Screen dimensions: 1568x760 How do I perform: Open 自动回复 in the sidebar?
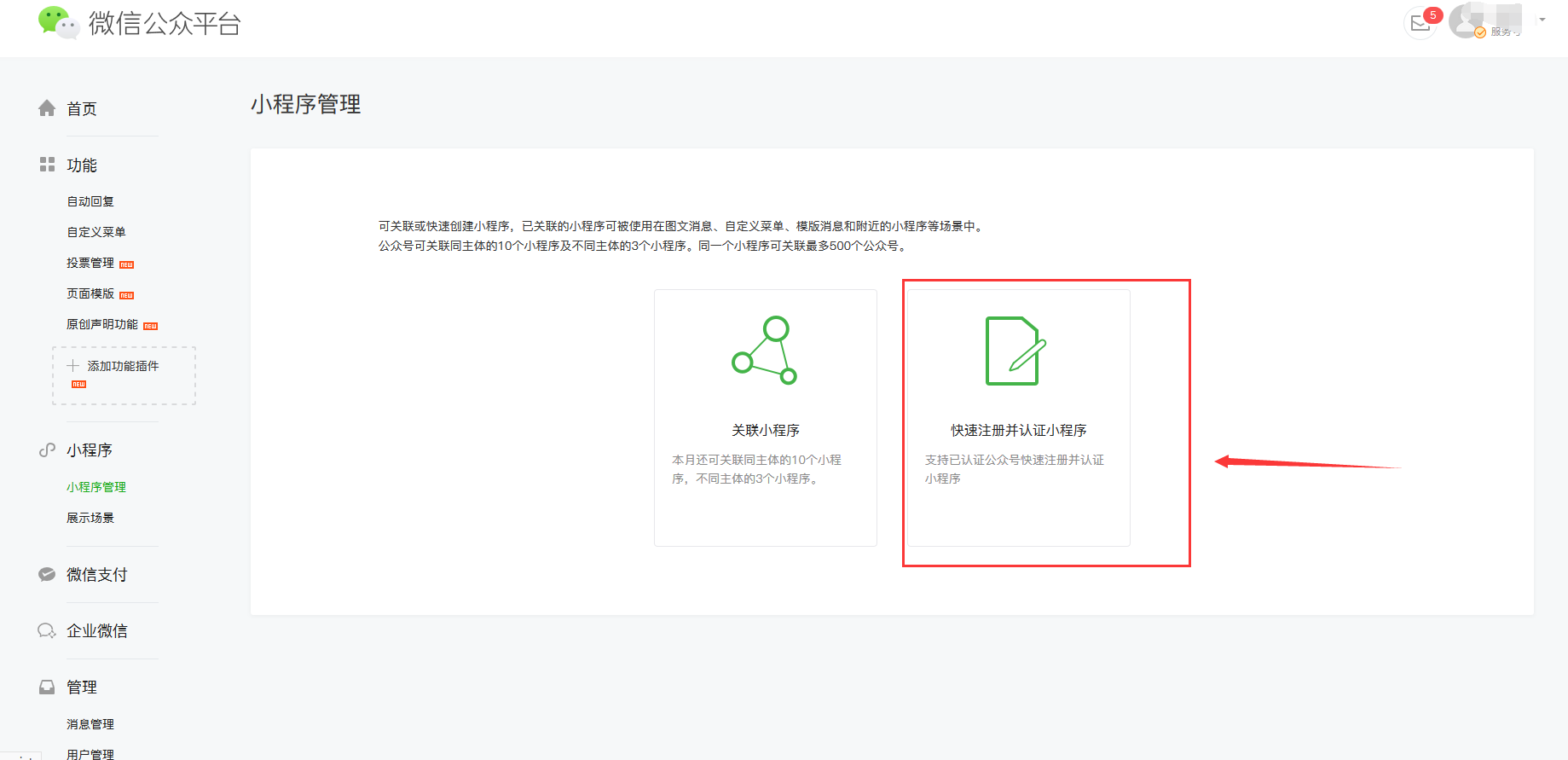(90, 201)
